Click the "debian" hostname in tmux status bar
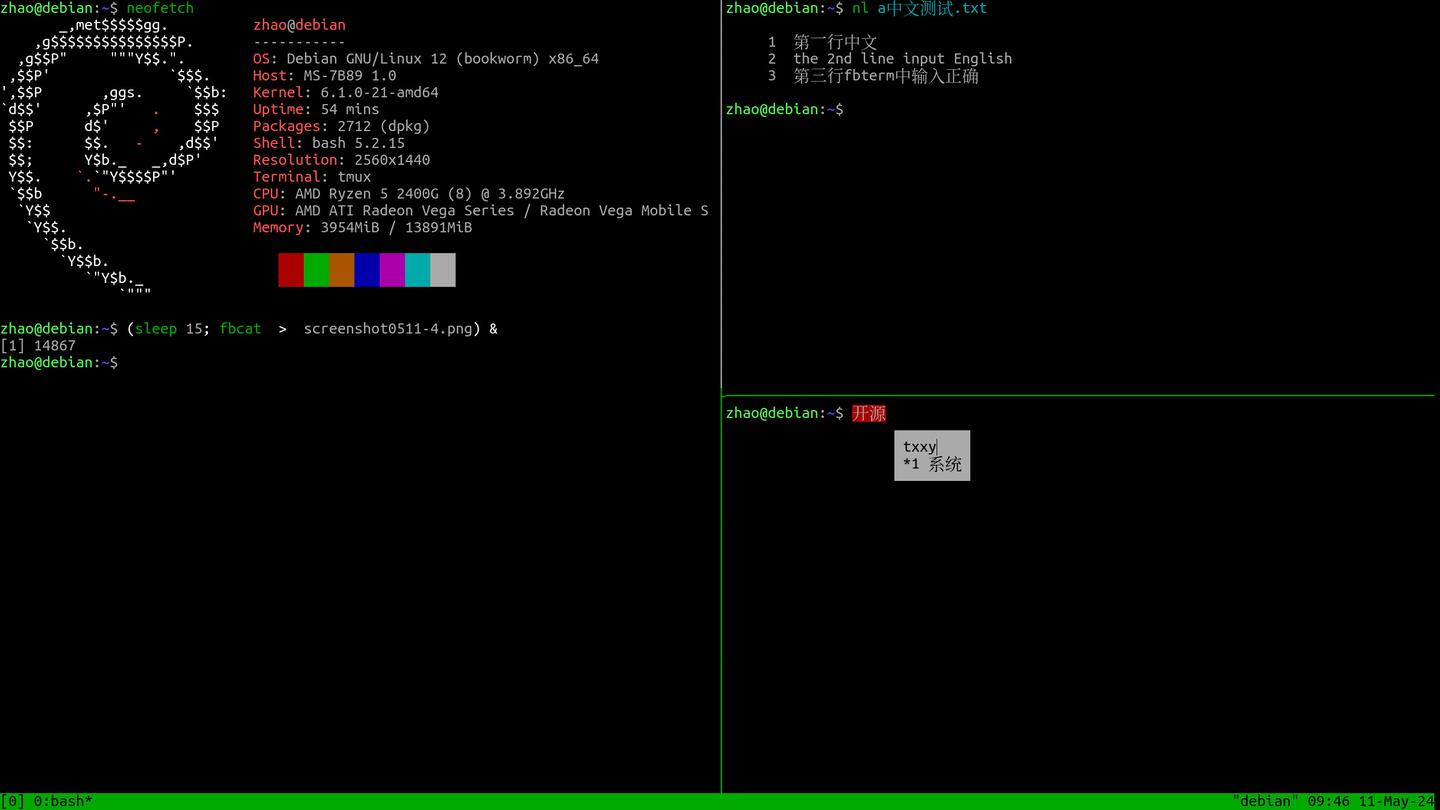 1265,801
